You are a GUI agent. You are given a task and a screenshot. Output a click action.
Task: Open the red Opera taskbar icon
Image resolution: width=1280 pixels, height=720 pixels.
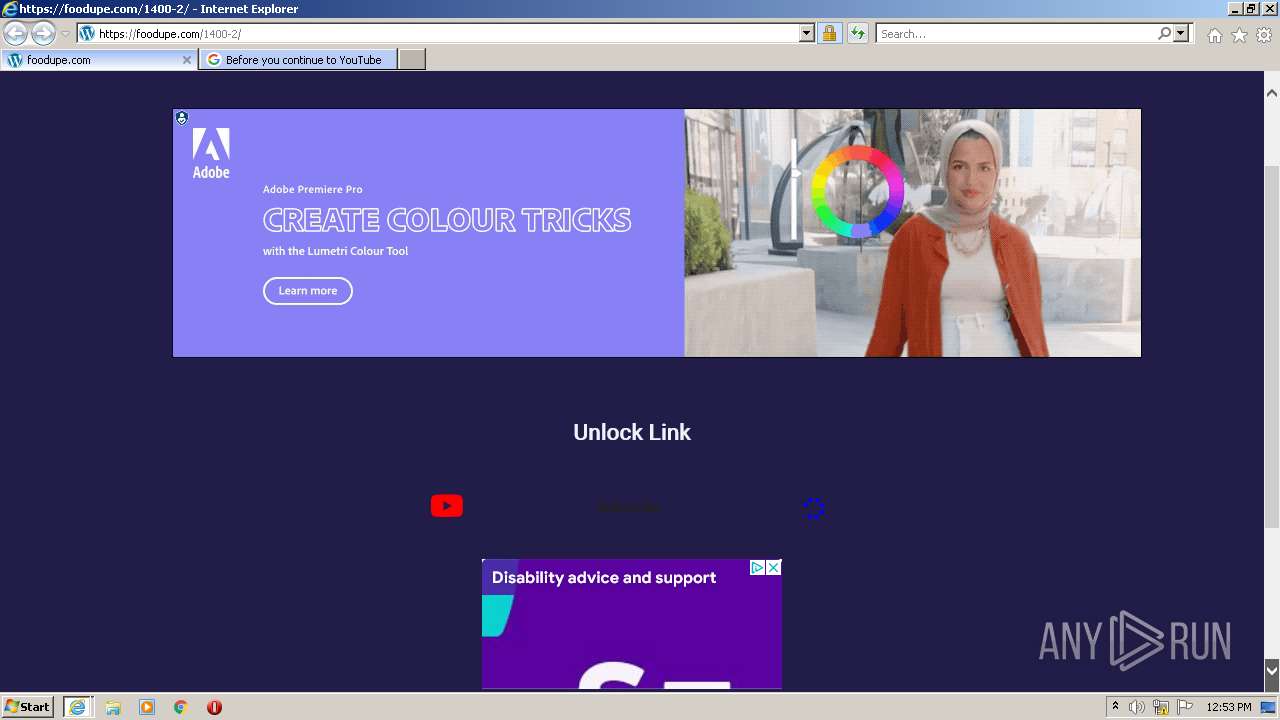coord(214,707)
